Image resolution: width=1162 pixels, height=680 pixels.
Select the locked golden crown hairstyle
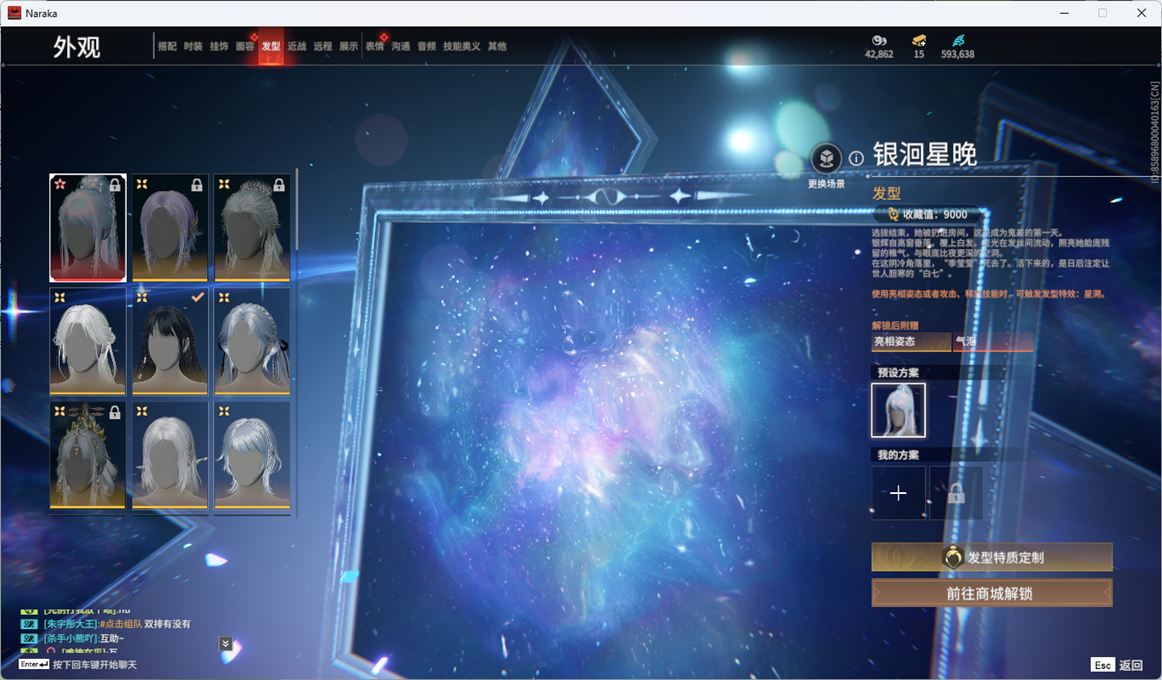click(87, 455)
